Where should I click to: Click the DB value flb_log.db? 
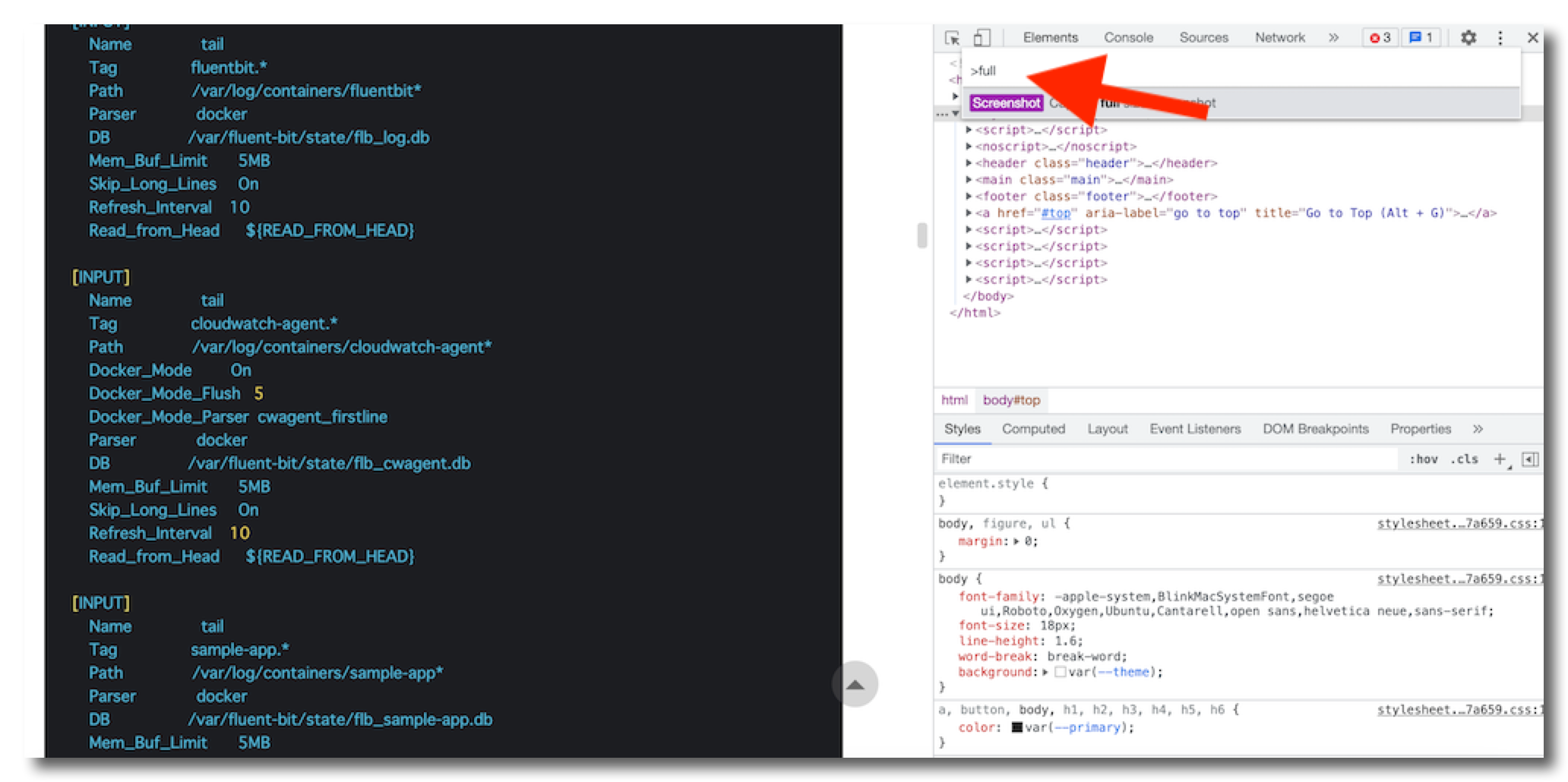point(308,137)
